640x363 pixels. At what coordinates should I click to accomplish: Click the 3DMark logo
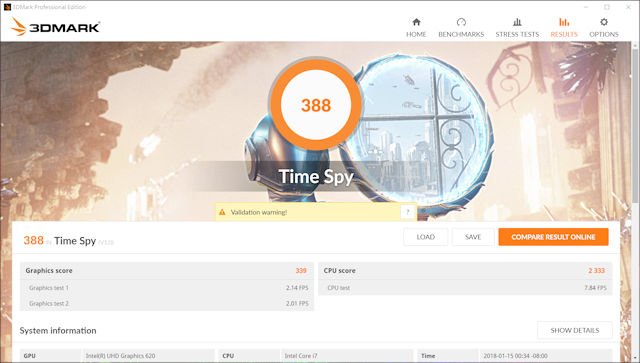tap(55, 27)
